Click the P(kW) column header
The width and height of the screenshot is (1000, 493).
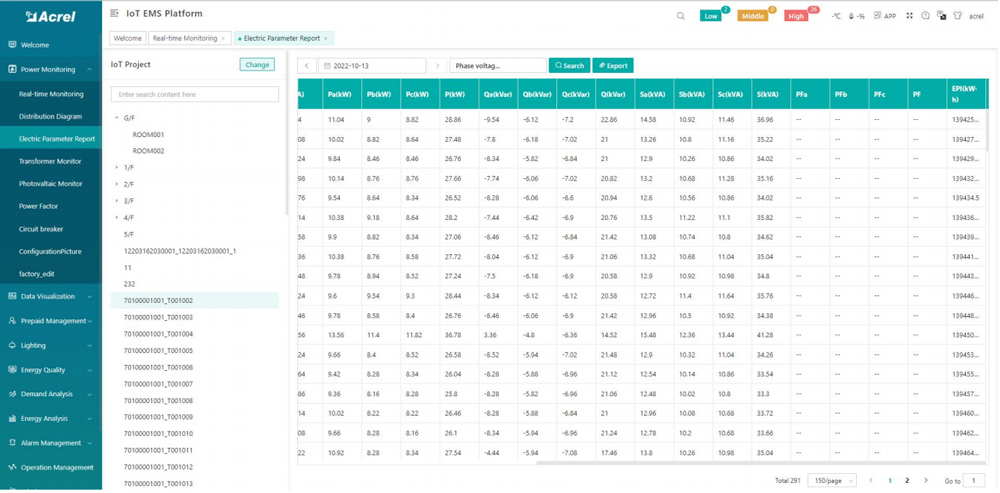[459, 94]
